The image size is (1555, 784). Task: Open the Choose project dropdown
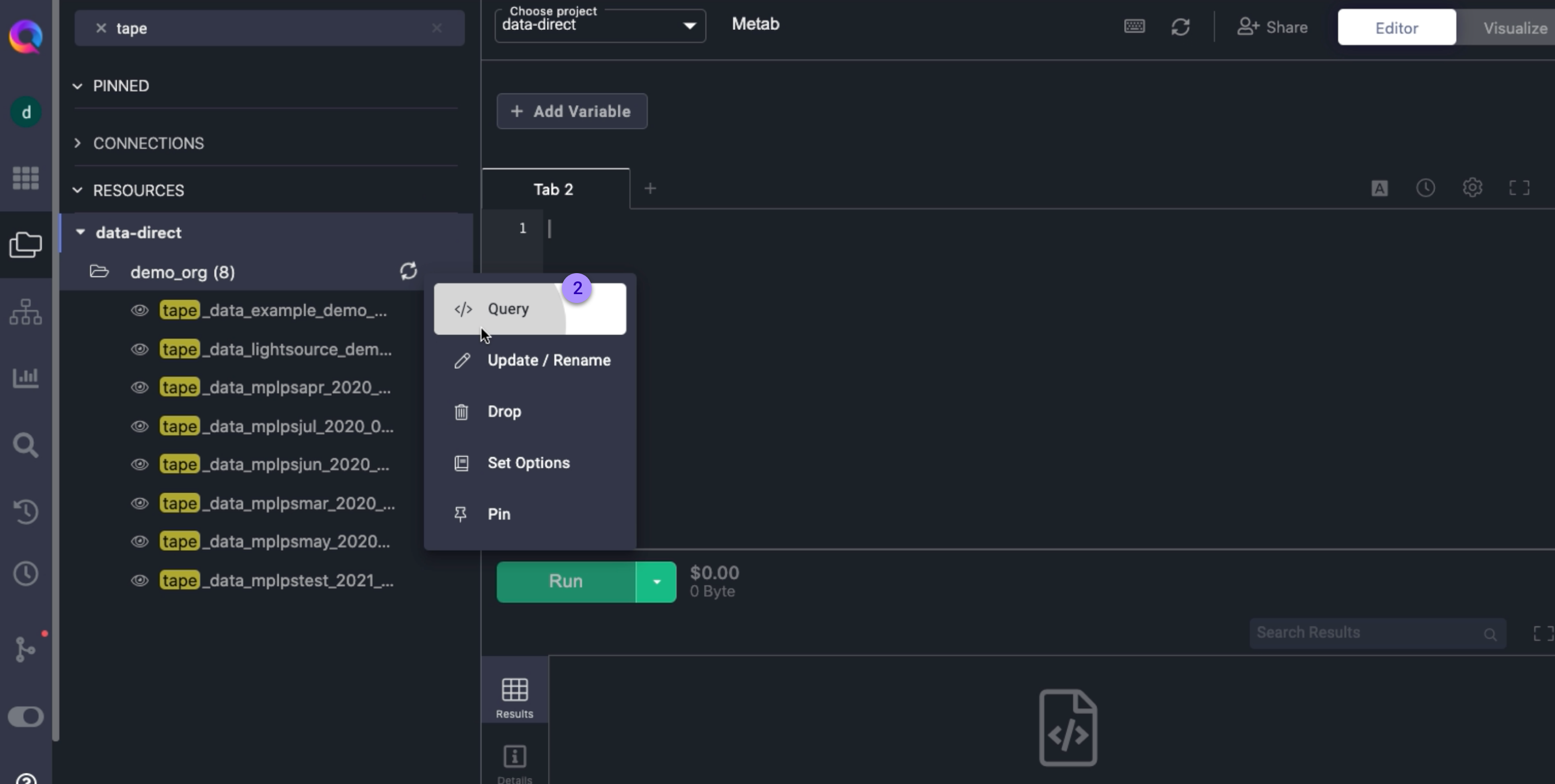tap(599, 26)
